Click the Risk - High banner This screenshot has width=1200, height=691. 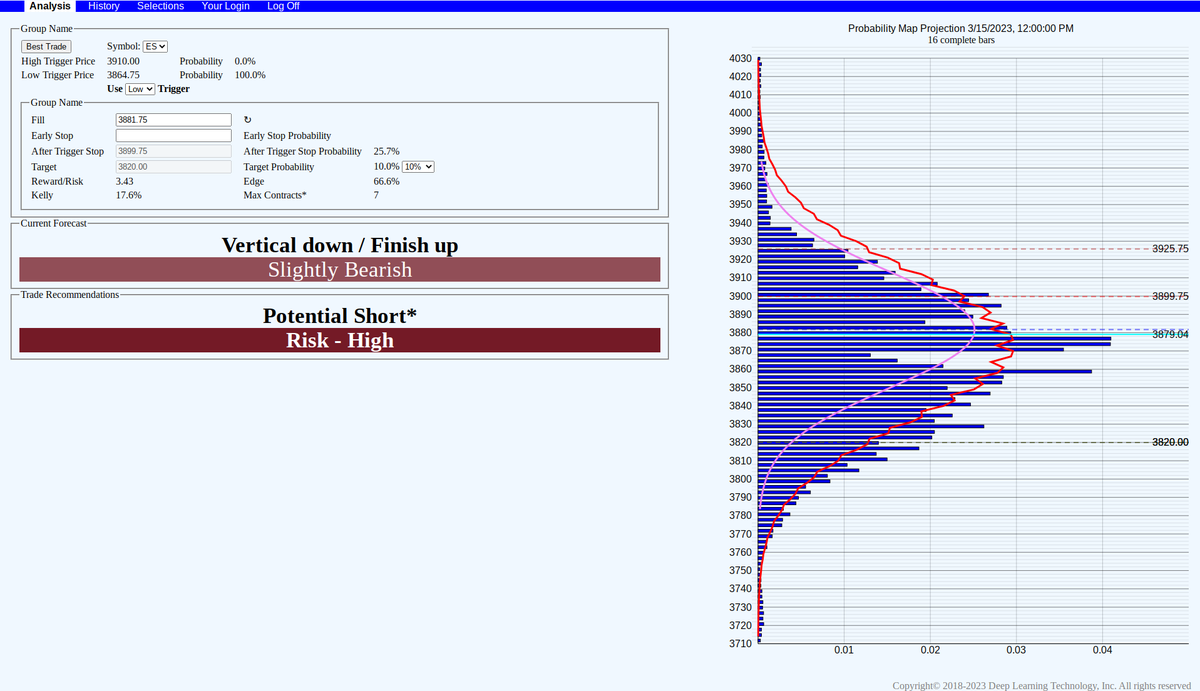pyautogui.click(x=340, y=340)
